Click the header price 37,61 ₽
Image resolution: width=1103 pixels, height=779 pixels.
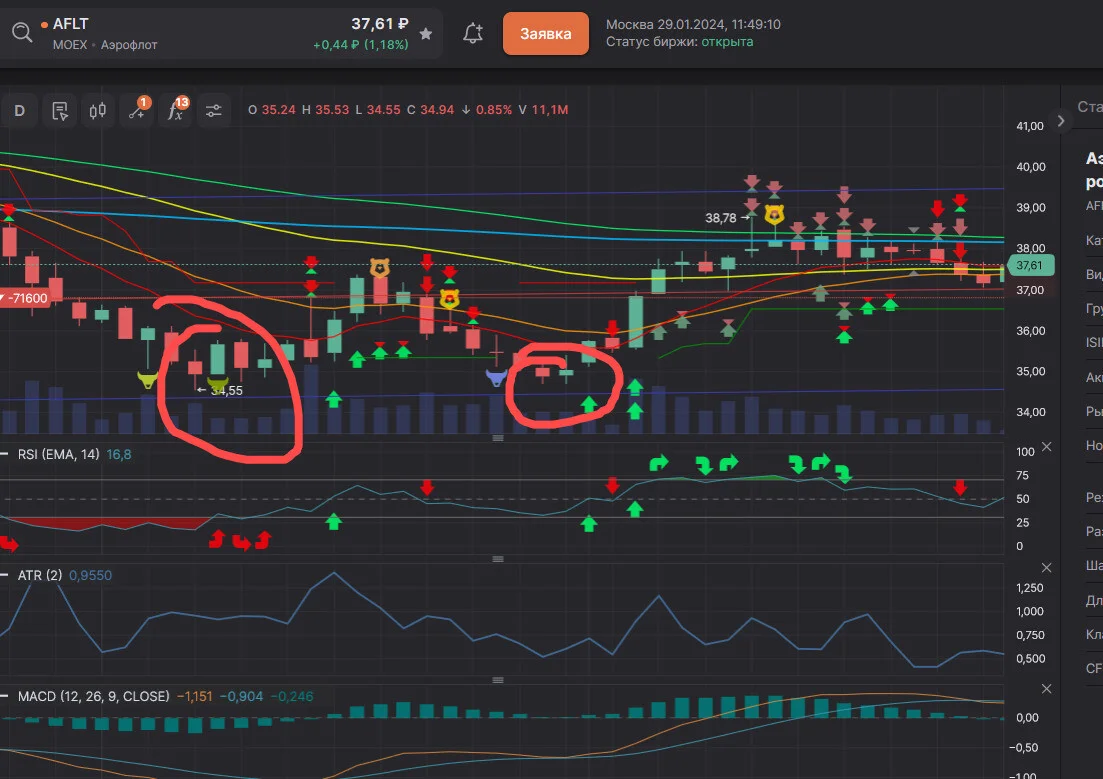[x=380, y=24]
